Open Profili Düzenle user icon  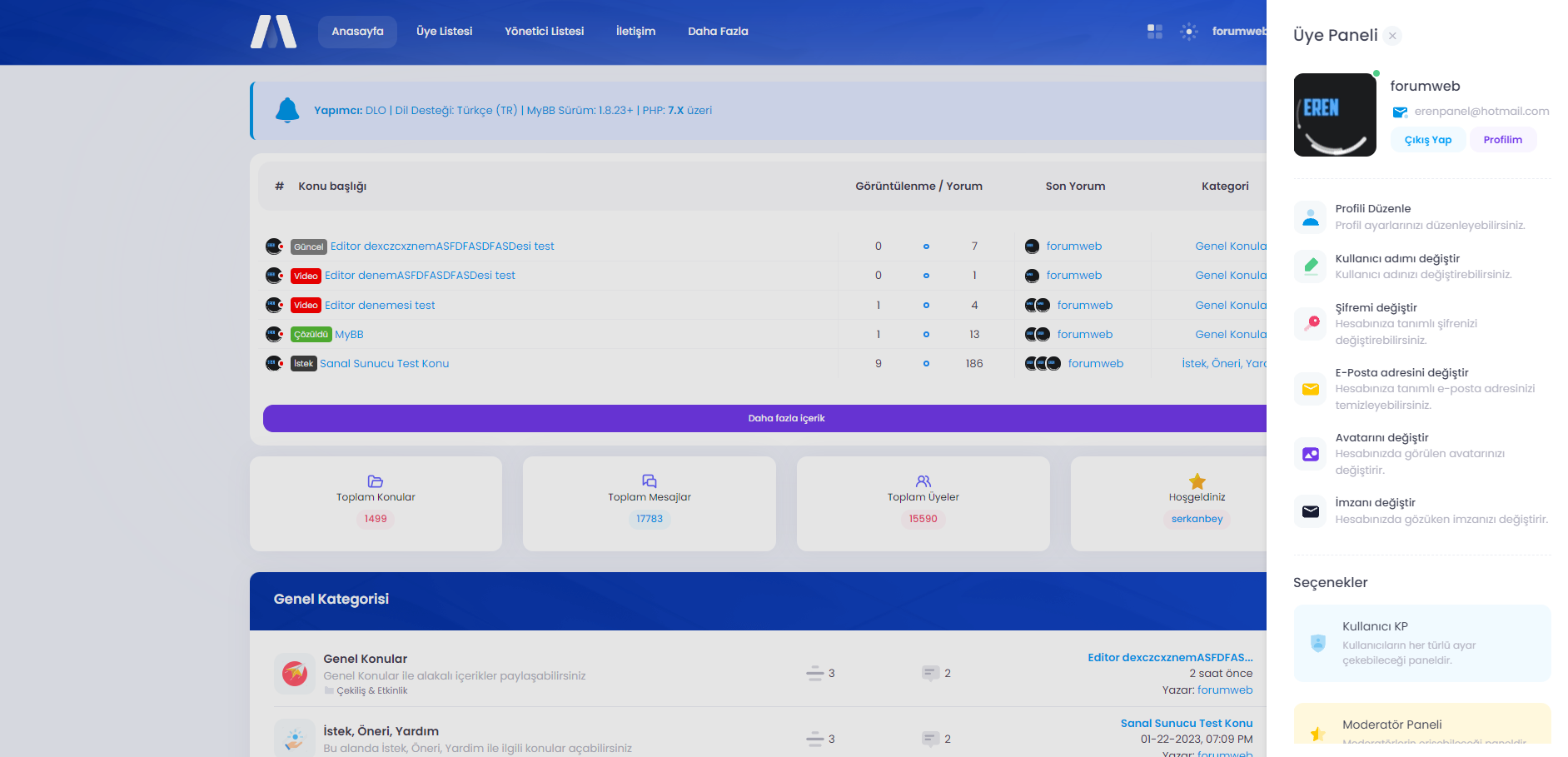(x=1310, y=217)
